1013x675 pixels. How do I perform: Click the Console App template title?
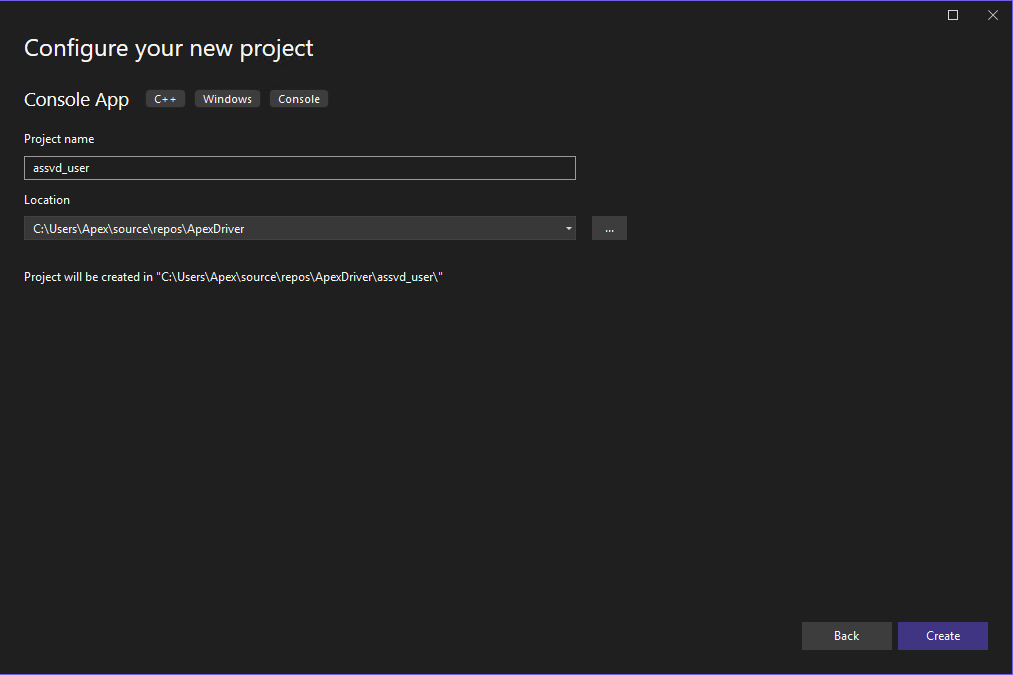coord(76,99)
